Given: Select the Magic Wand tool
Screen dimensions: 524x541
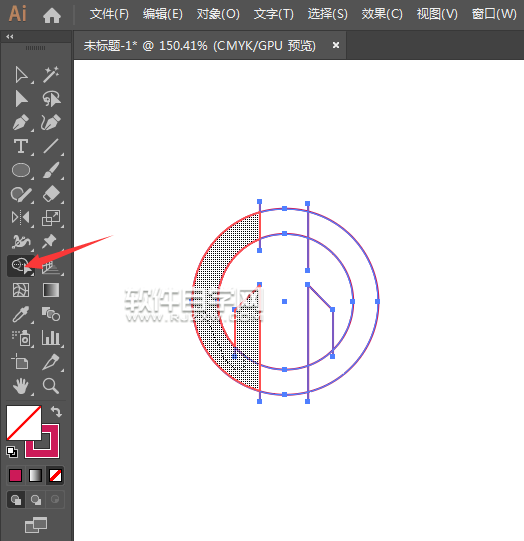Looking at the screenshot, I should coord(51,75).
